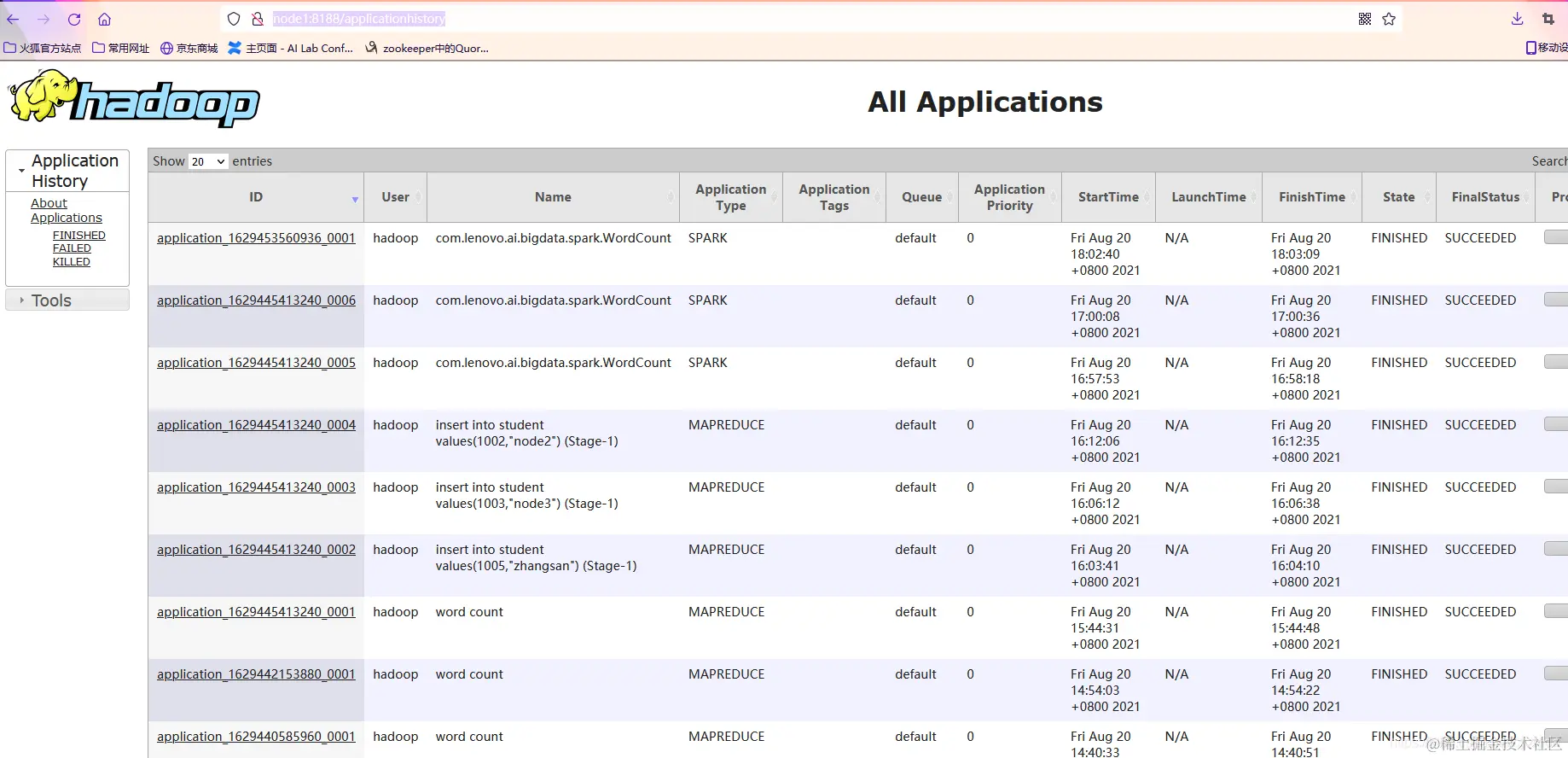Sort by the User column header

point(395,197)
